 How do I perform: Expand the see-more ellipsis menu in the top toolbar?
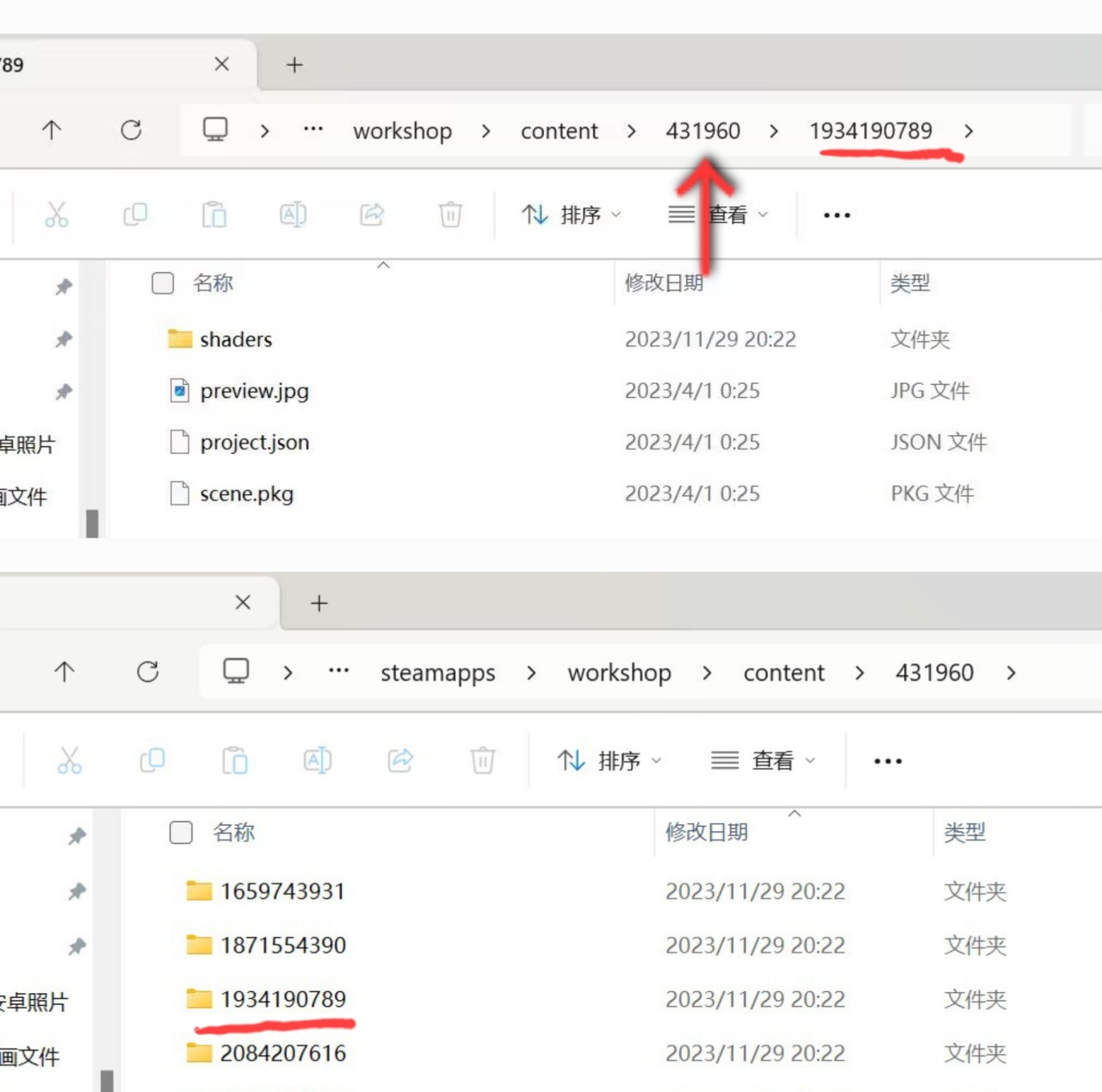coord(836,214)
